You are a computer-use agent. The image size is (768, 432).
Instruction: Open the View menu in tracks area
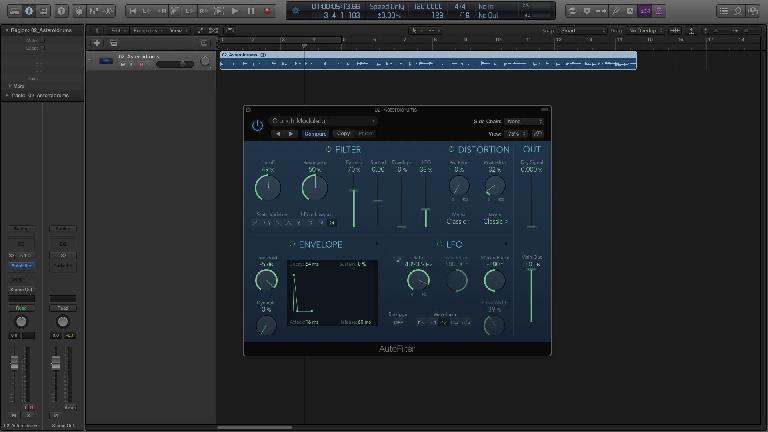177,30
